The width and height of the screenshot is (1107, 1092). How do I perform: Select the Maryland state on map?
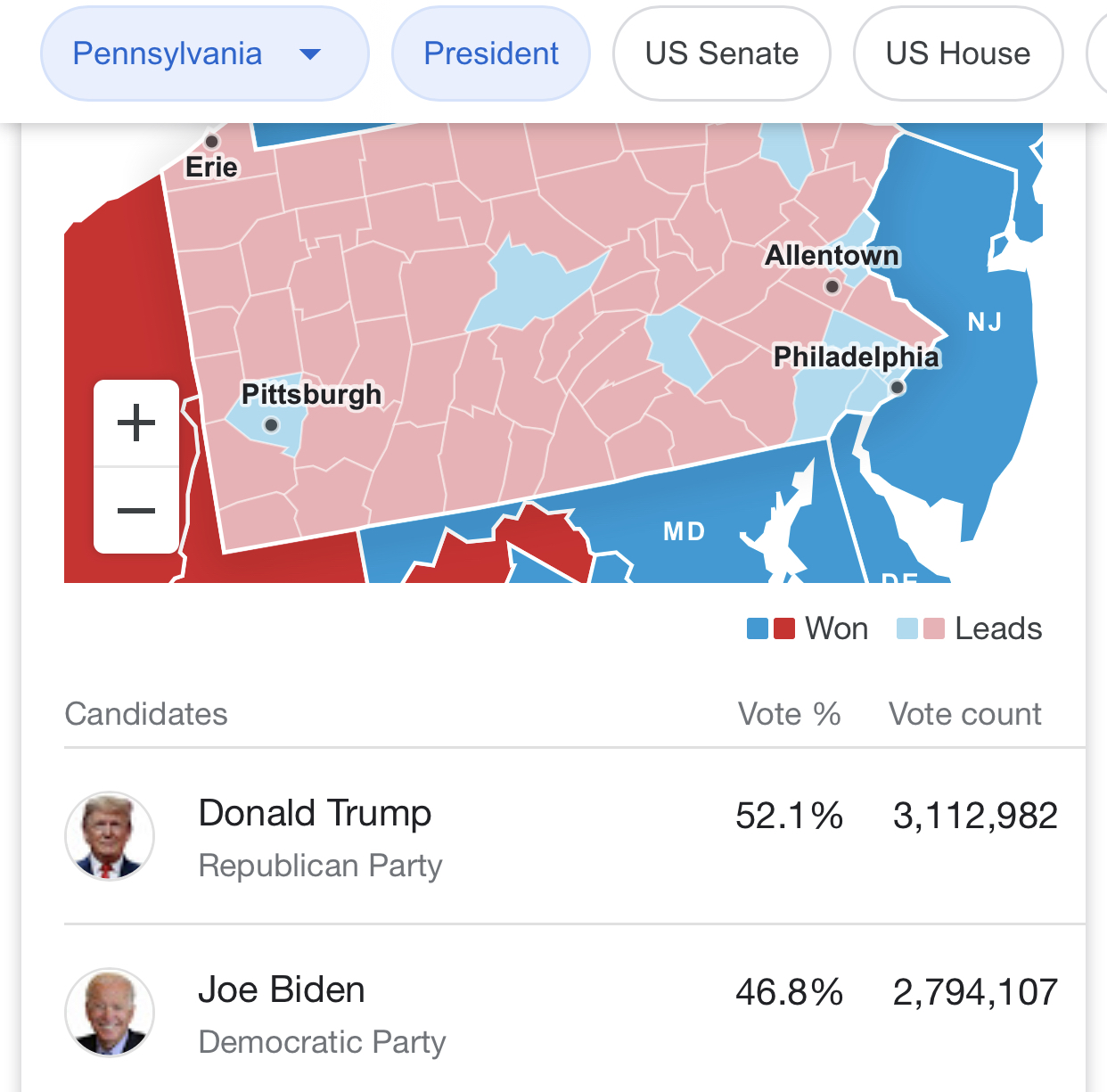685,532
